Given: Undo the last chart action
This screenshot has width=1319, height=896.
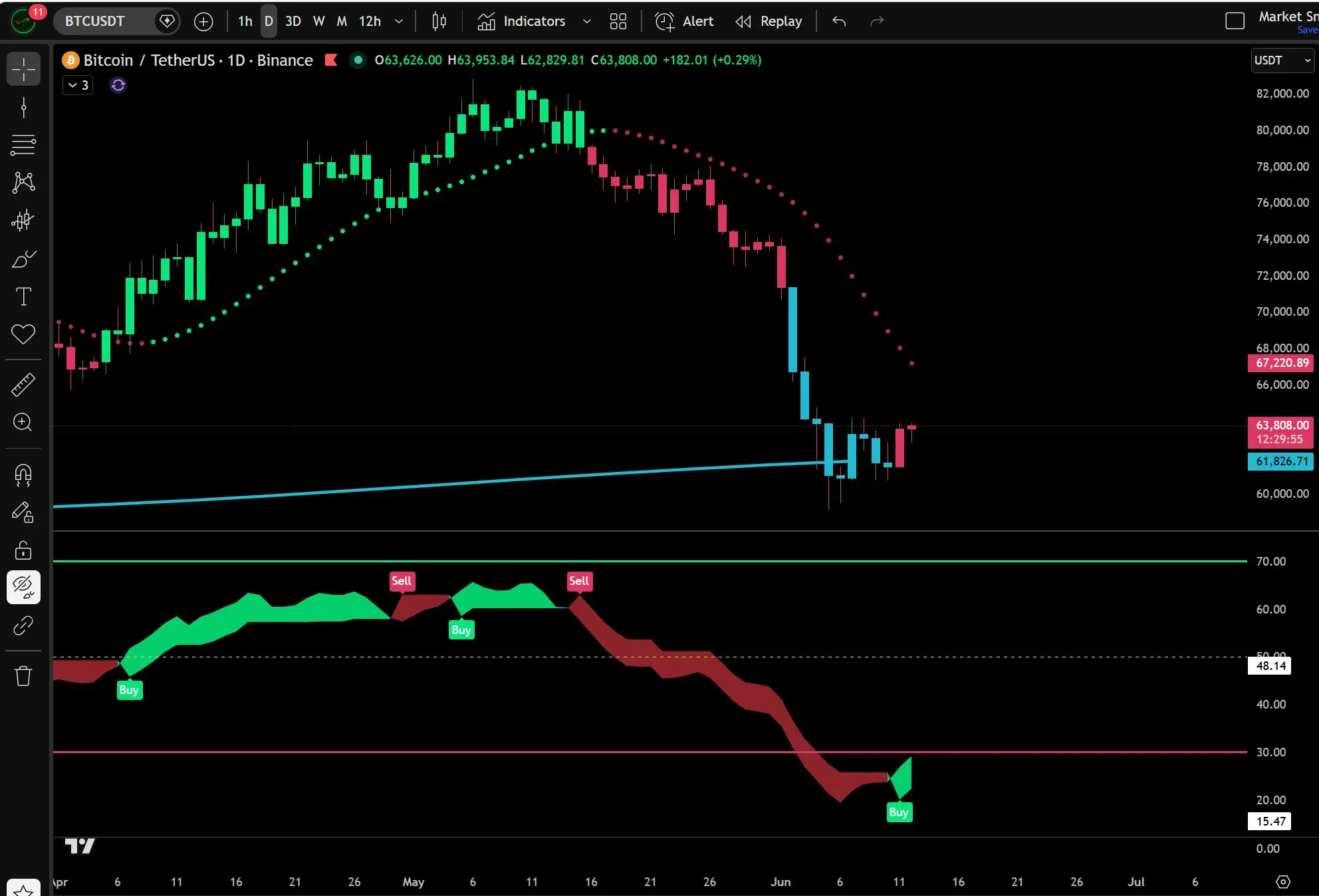Looking at the screenshot, I should click(839, 21).
